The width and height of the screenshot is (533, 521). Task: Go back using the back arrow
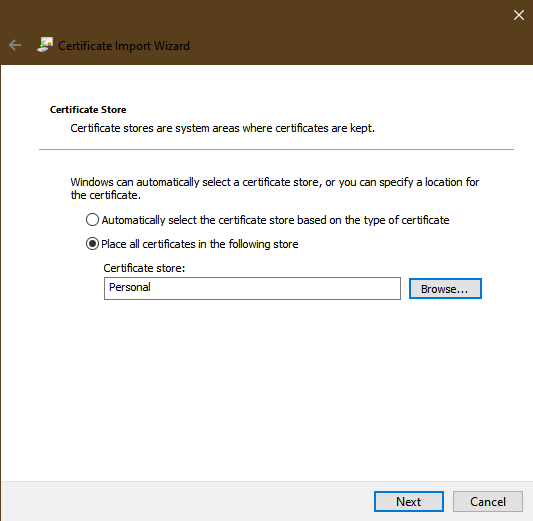point(15,45)
